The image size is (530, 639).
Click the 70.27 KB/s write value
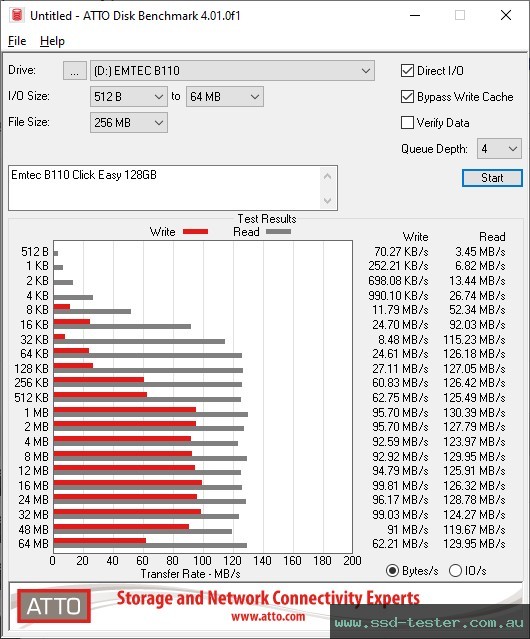(401, 252)
